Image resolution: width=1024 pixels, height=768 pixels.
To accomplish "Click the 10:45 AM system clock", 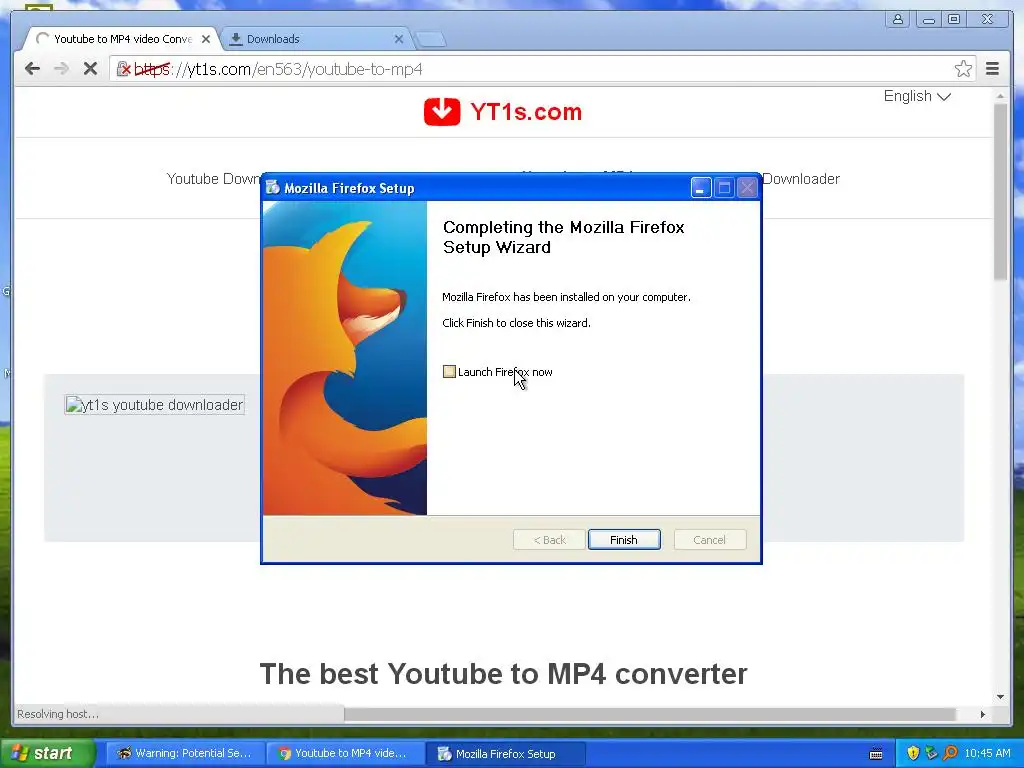I will point(987,753).
